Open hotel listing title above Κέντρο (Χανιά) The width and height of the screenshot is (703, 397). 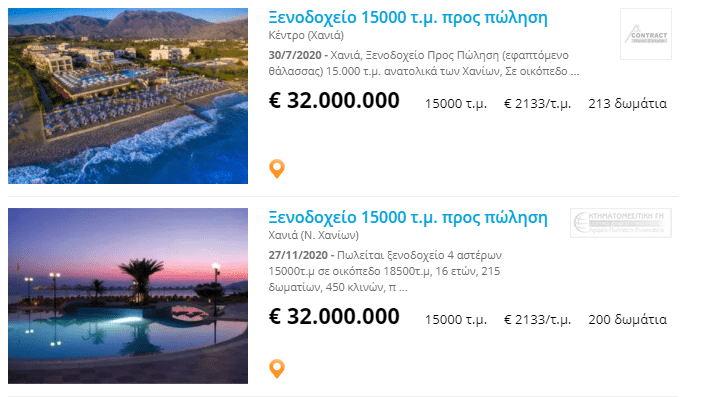point(408,17)
